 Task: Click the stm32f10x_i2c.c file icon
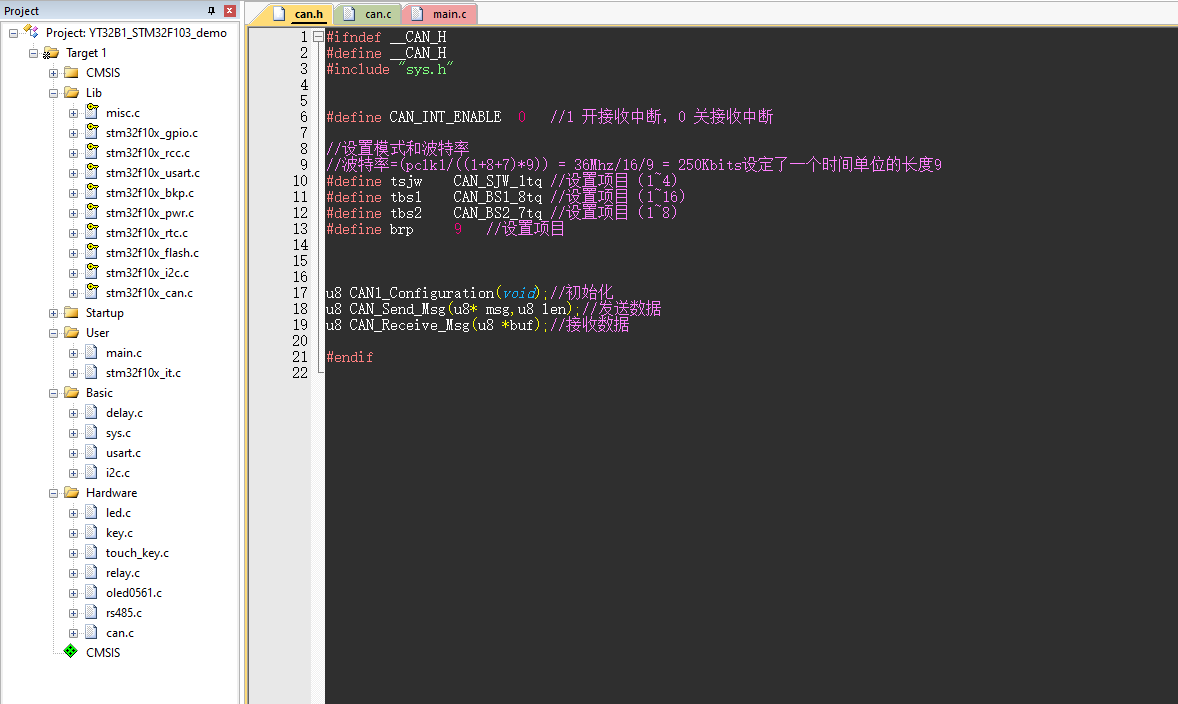92,271
